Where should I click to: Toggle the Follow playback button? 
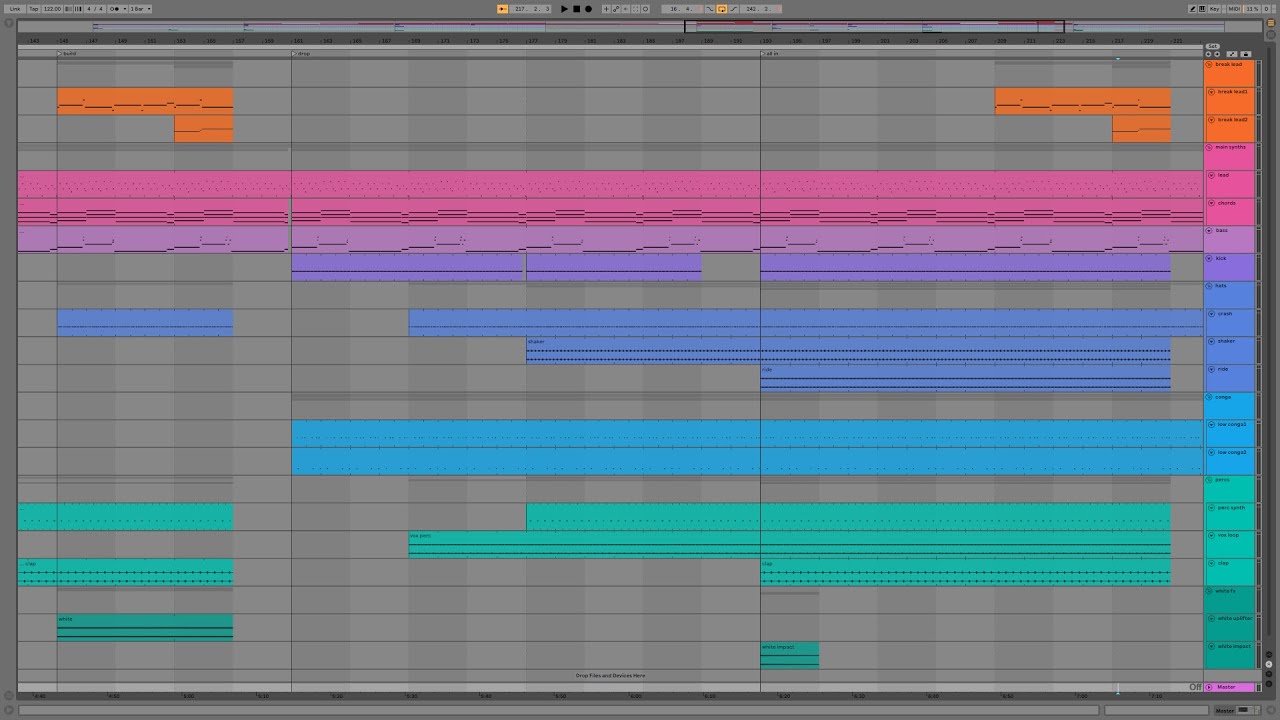point(502,9)
